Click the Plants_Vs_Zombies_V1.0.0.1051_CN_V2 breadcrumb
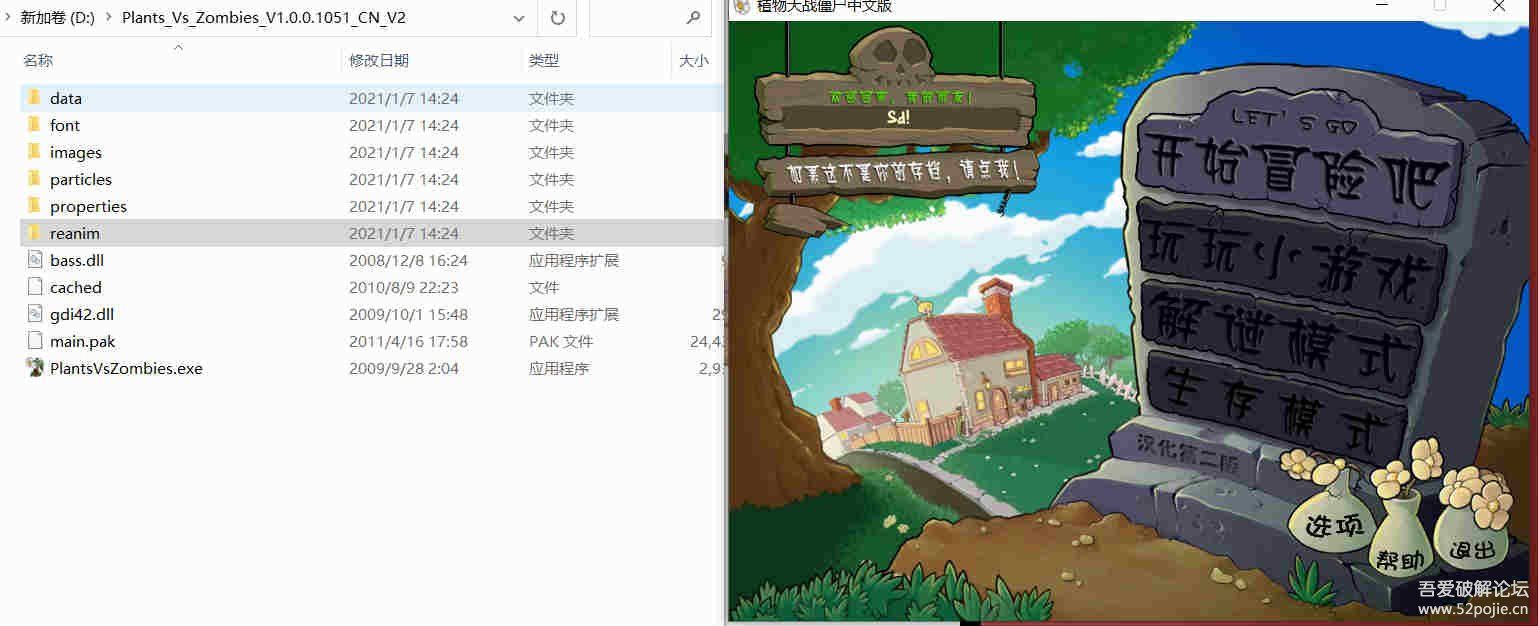Screen dimensions: 1538x626 [x=264, y=18]
